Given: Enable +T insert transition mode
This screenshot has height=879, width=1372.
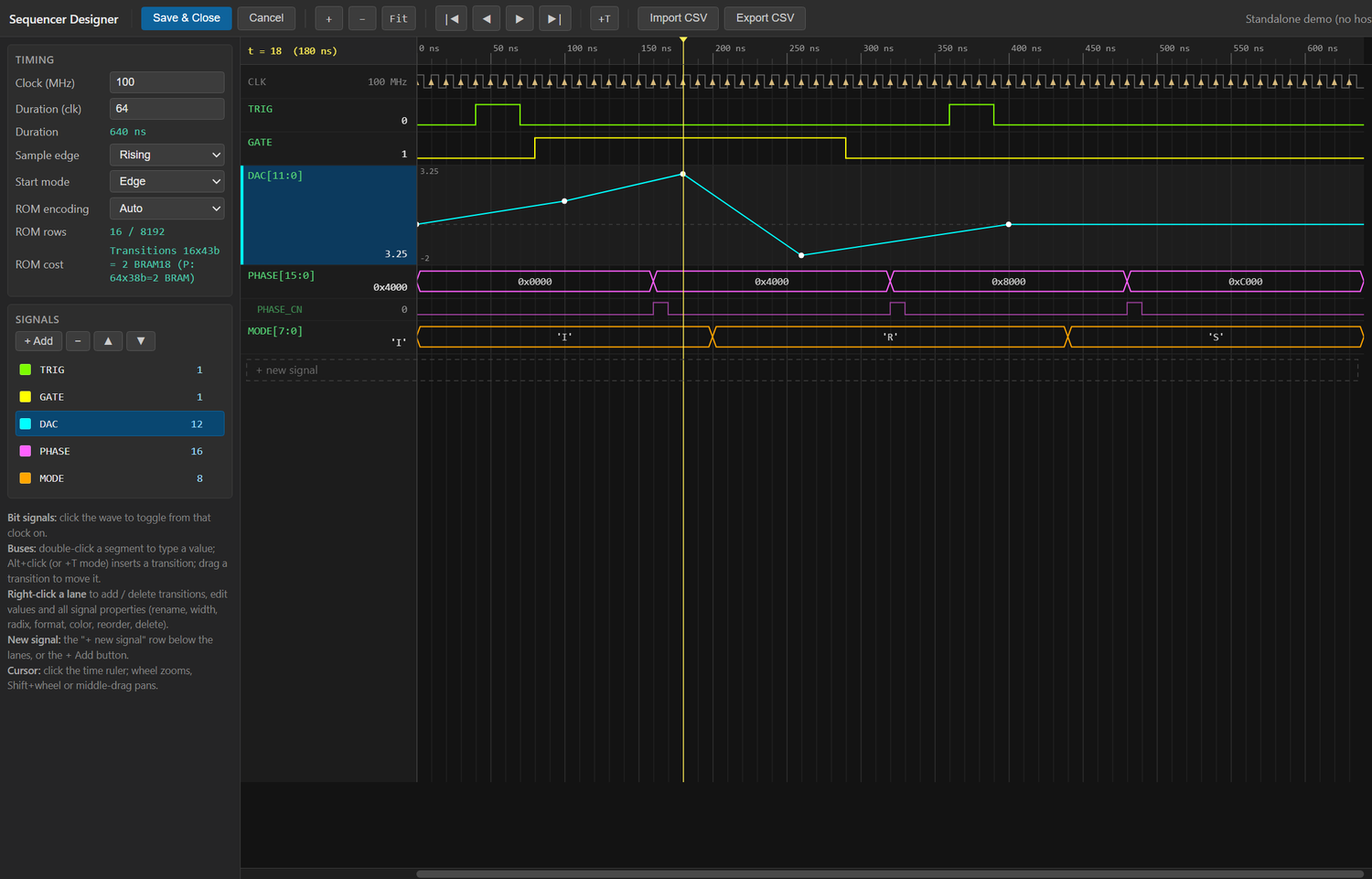Looking at the screenshot, I should tap(604, 18).
